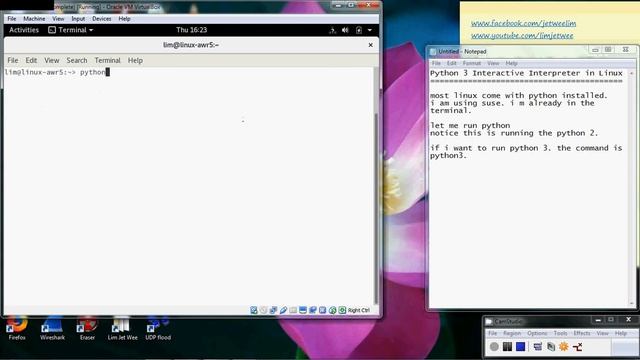Open Notepad View menu
Image resolution: width=640 pixels, height=360 pixels.
pos(493,63)
